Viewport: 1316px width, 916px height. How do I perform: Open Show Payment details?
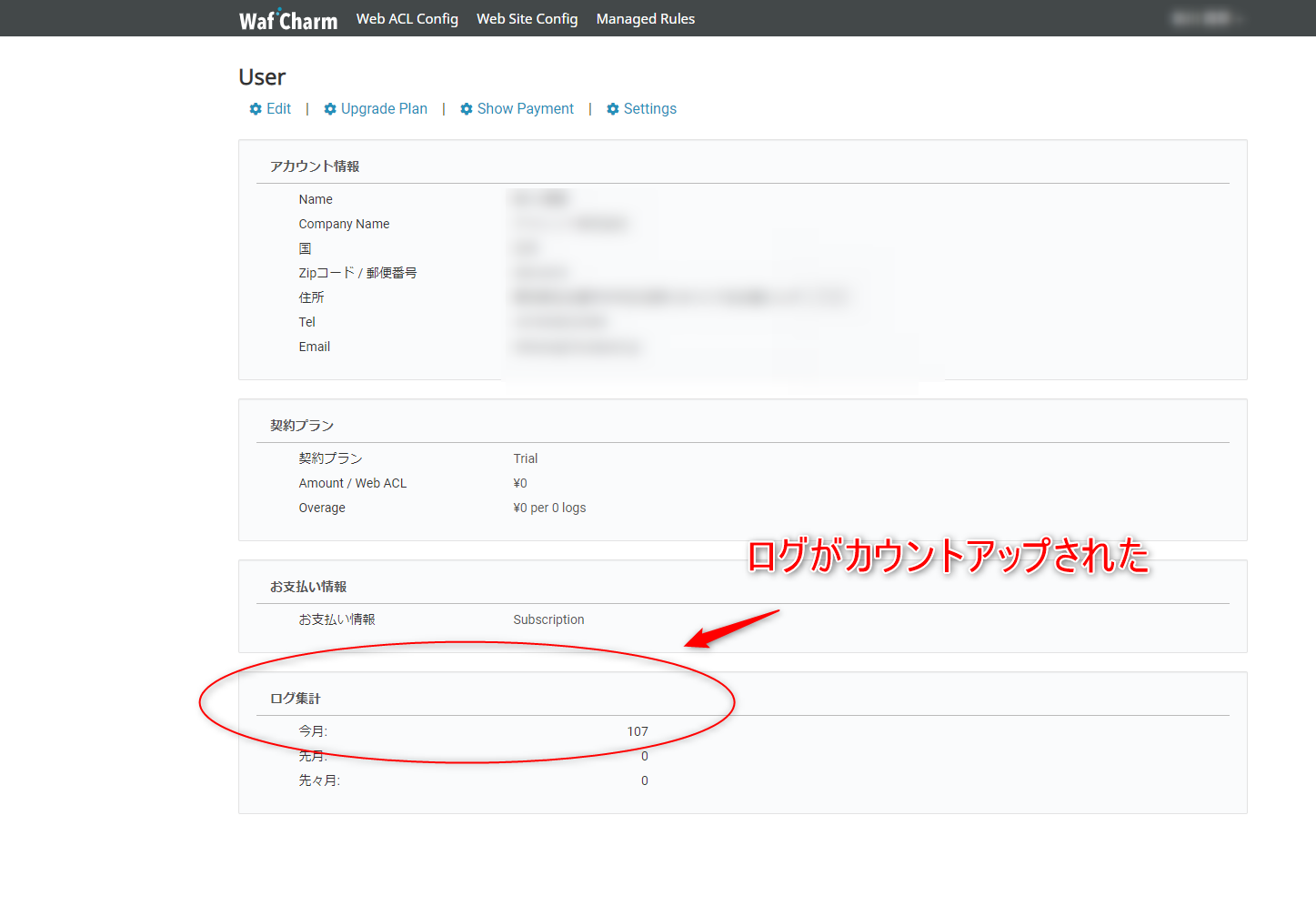[526, 108]
